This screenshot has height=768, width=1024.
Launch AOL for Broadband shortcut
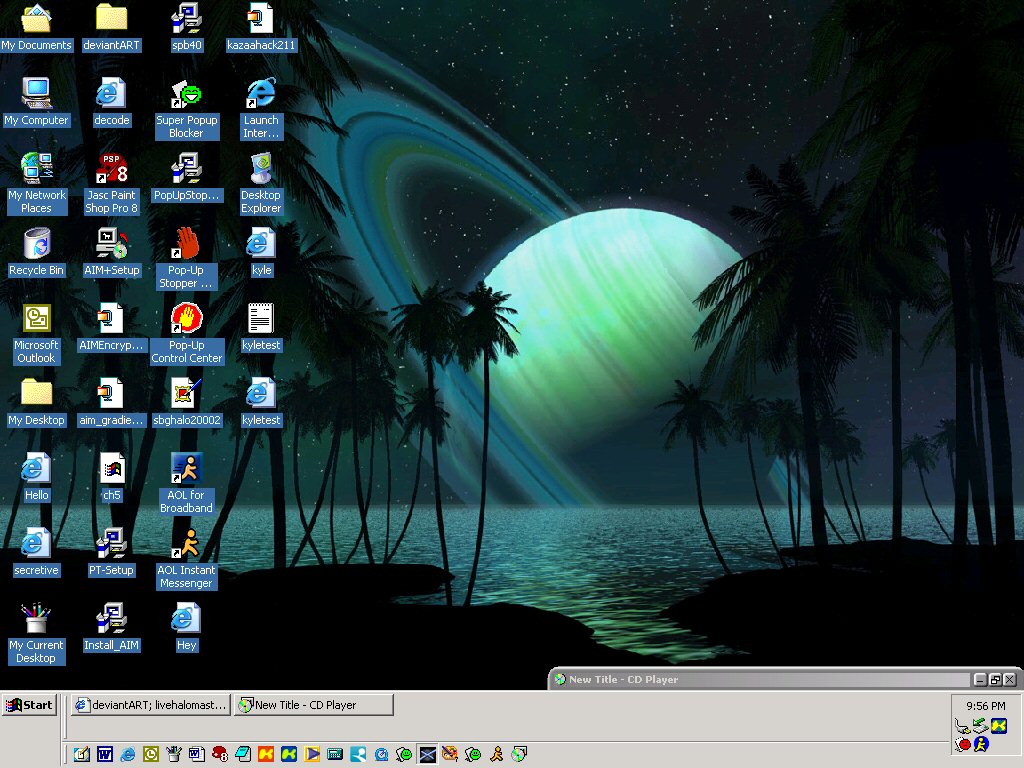point(187,485)
